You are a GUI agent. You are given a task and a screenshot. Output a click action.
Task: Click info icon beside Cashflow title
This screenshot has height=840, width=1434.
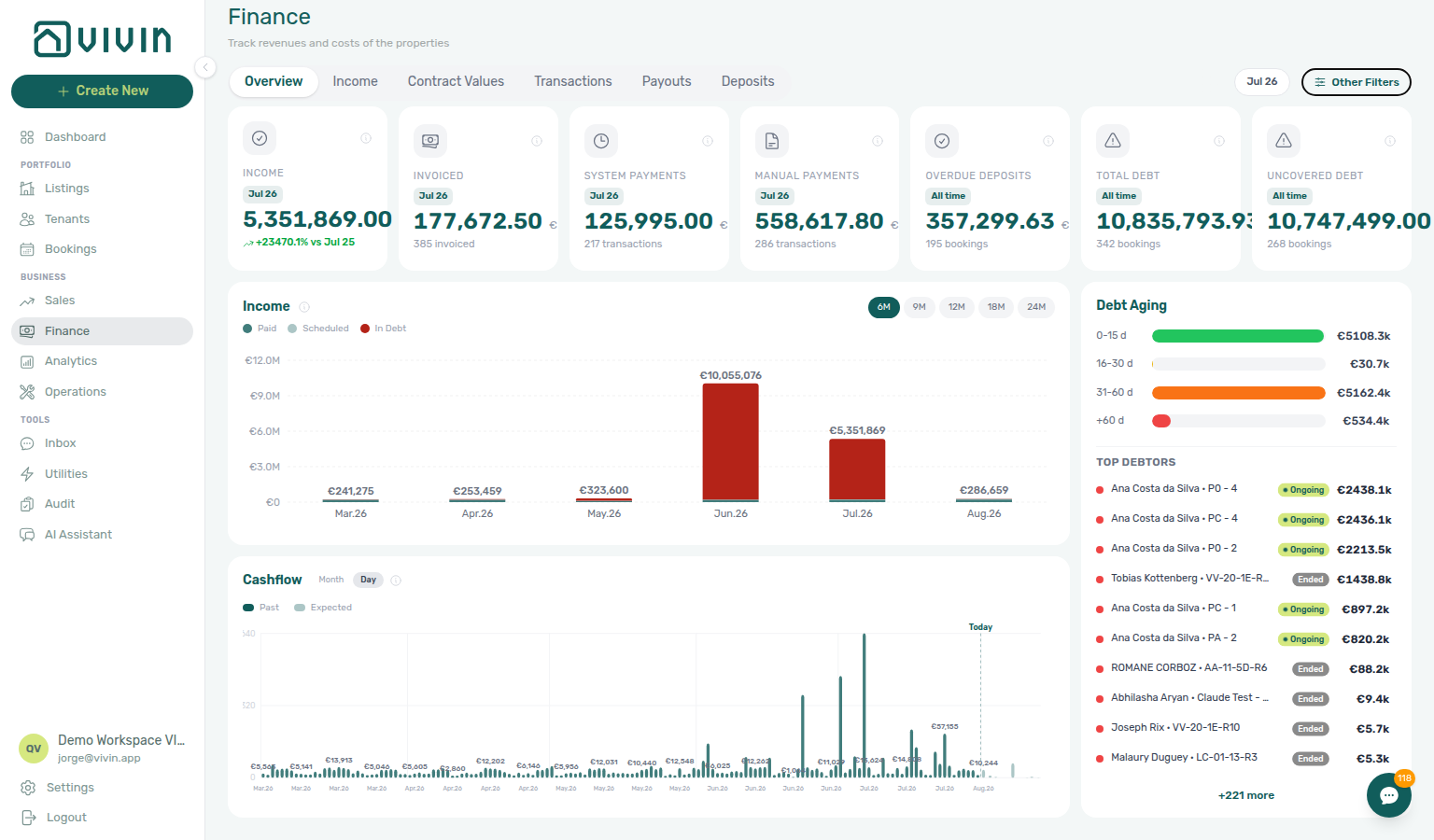click(x=396, y=581)
